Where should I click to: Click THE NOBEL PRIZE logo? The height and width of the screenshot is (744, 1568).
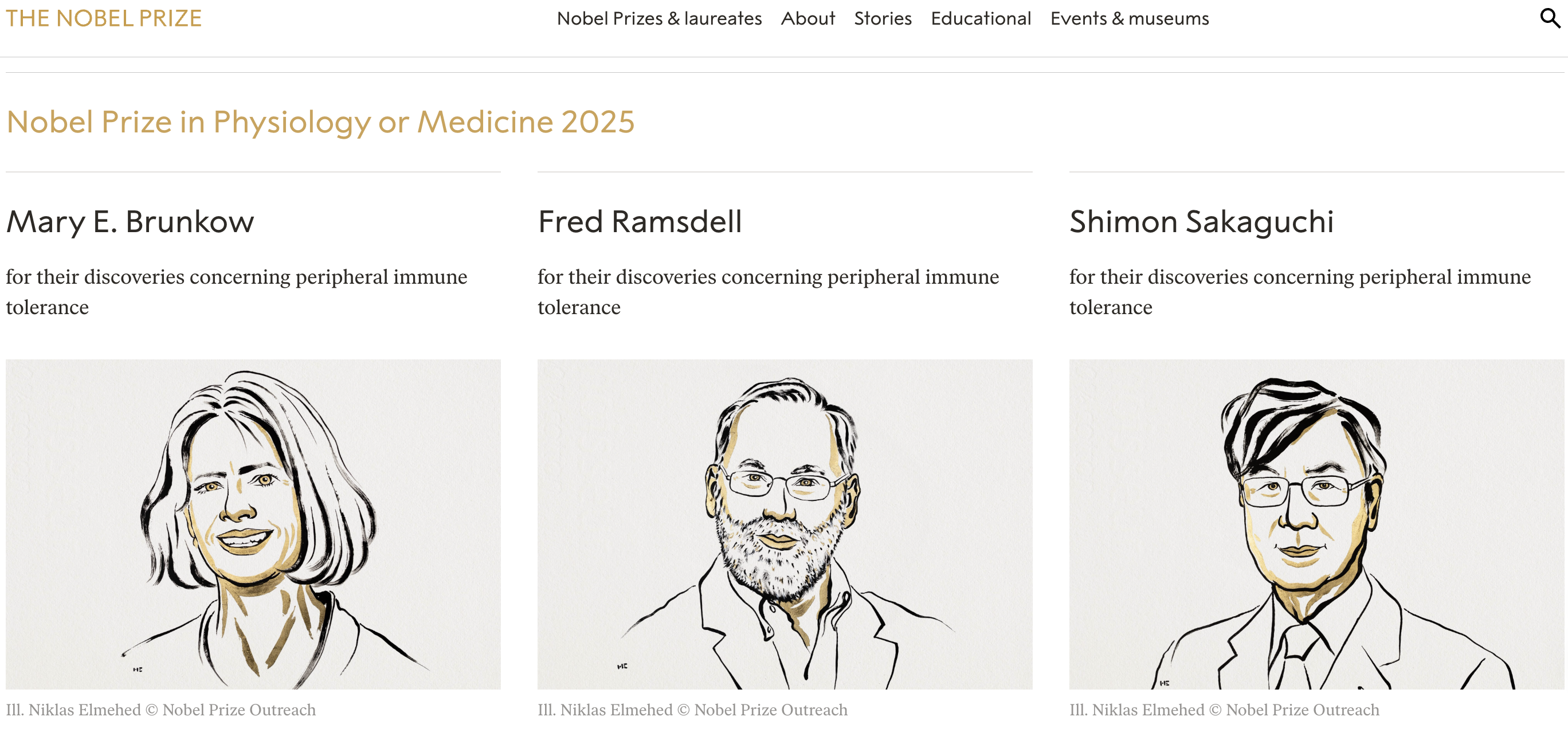[x=104, y=18]
